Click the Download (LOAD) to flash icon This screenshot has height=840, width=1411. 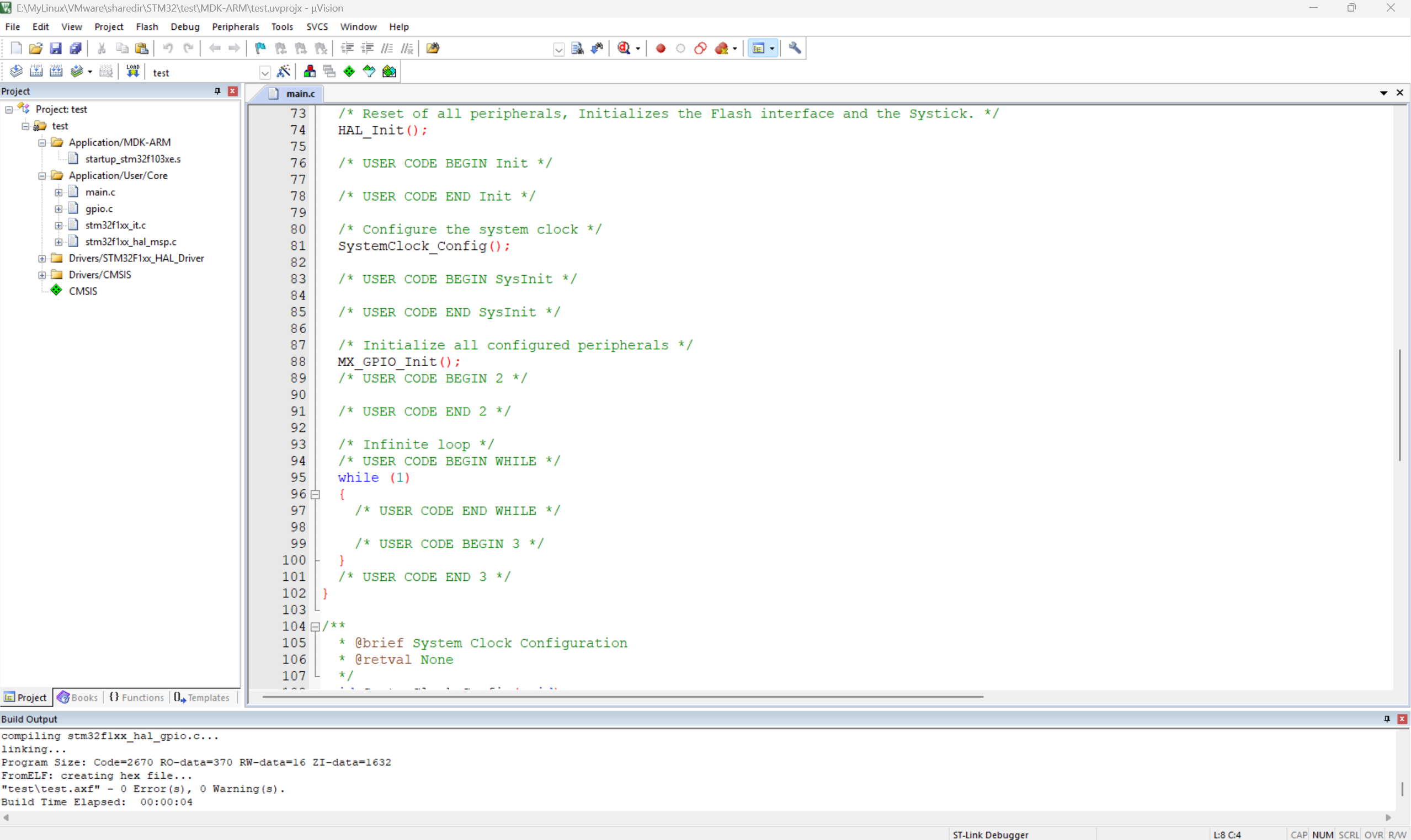(x=132, y=71)
